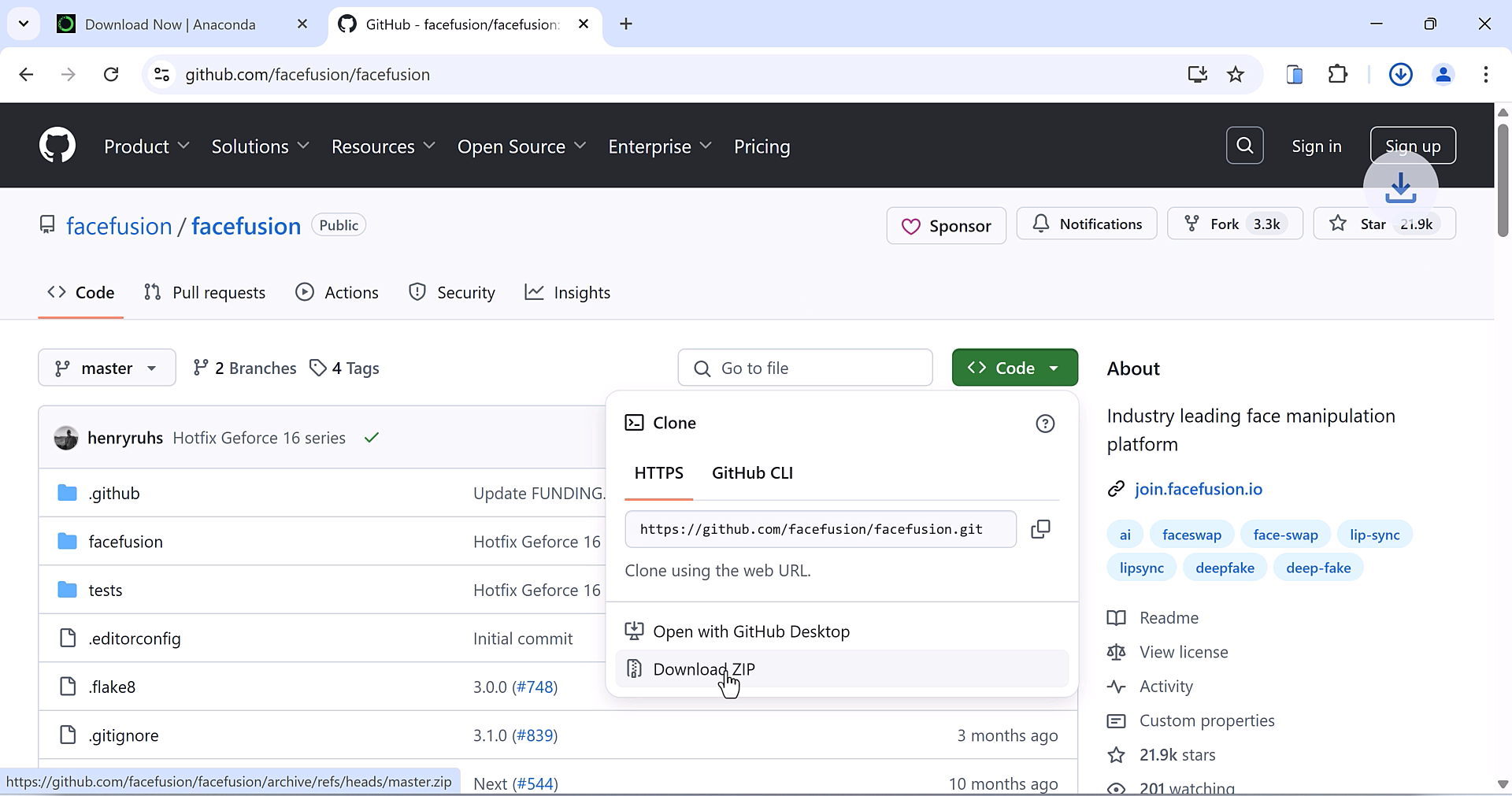Open the .github folder

[114, 494]
